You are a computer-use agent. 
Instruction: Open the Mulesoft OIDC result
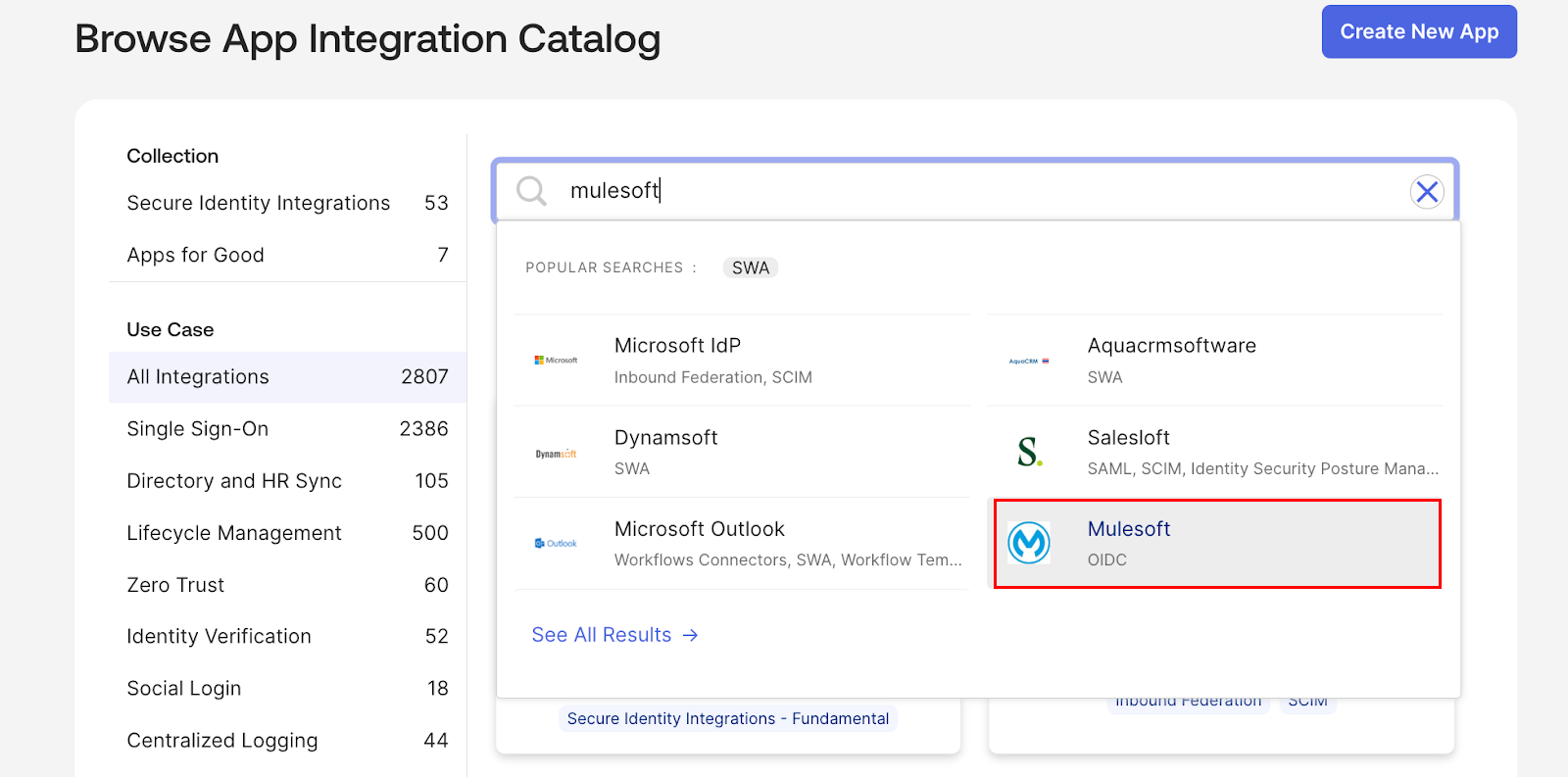tap(1217, 544)
